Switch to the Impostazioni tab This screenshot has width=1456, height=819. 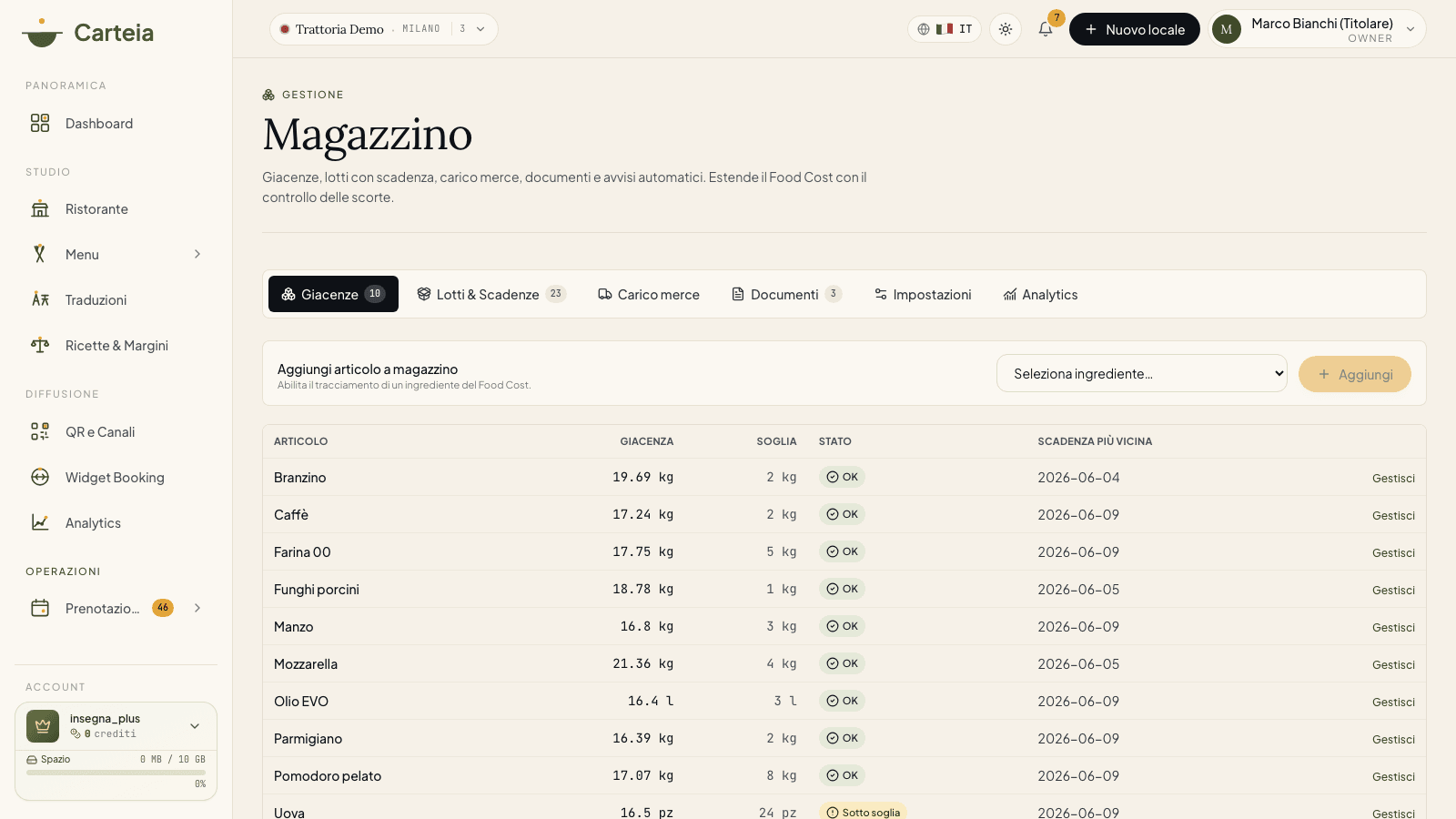(x=923, y=294)
